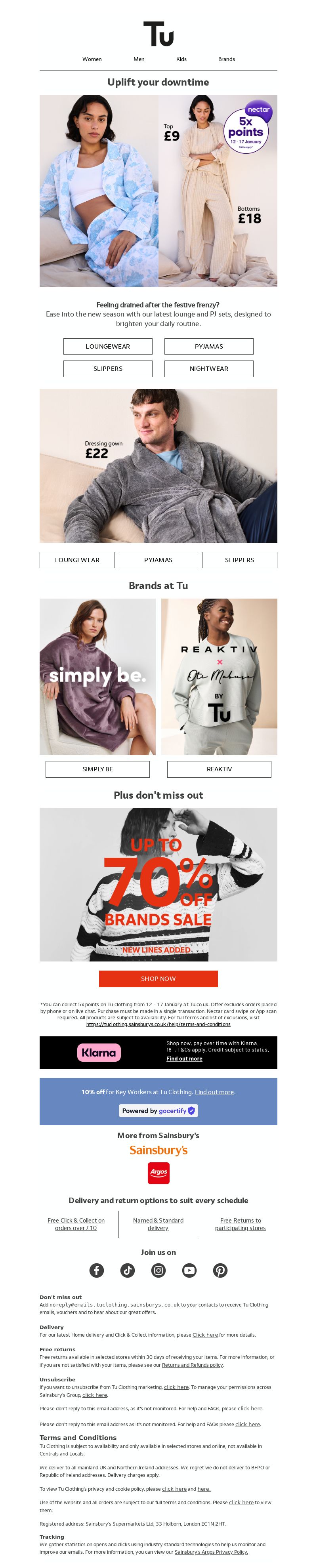Click the red SHOP NOW button

pos(158,979)
